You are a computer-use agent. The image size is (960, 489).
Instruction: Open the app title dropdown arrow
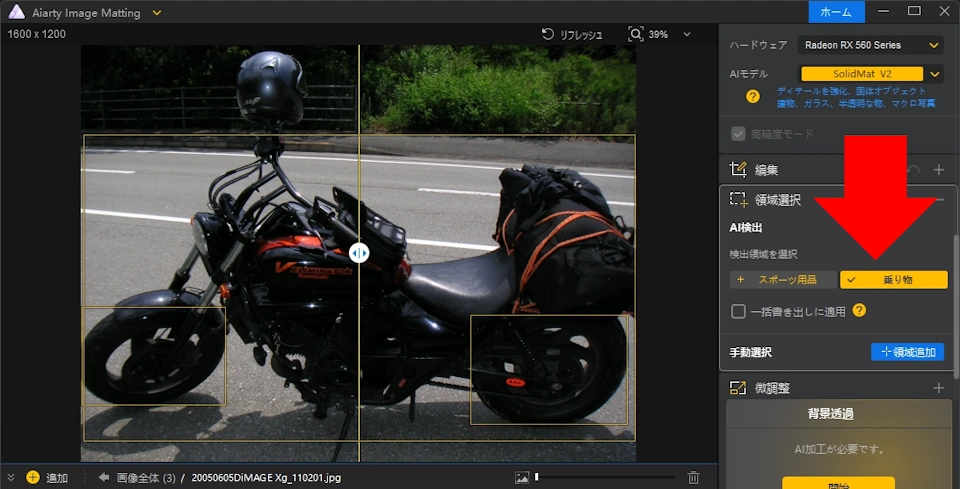[157, 12]
